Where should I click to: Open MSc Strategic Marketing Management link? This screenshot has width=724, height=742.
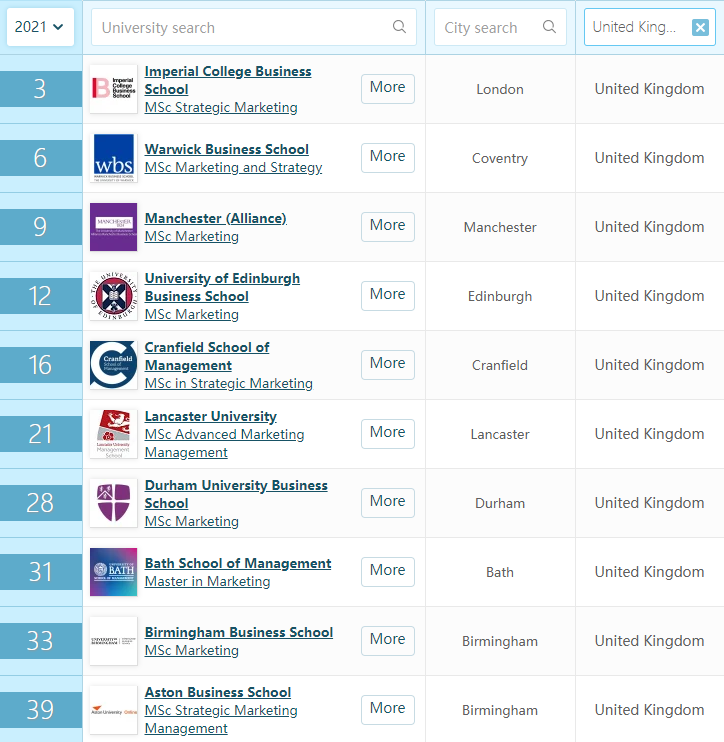(221, 719)
